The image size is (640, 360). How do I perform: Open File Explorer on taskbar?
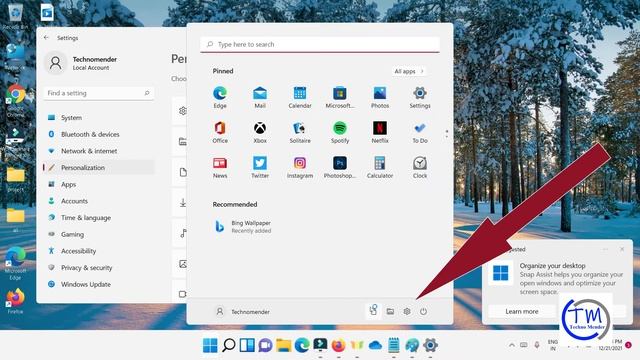pyautogui.click(x=283, y=345)
